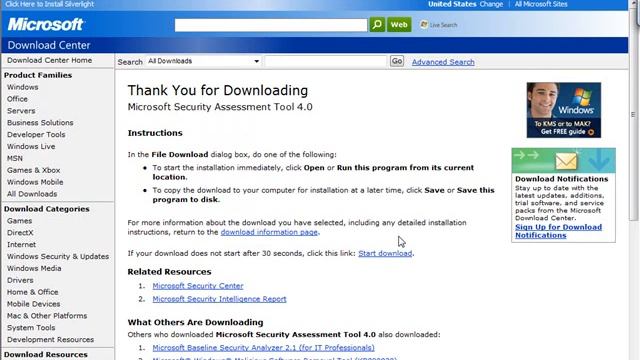Open Microsoft Security Center link

[198, 286]
